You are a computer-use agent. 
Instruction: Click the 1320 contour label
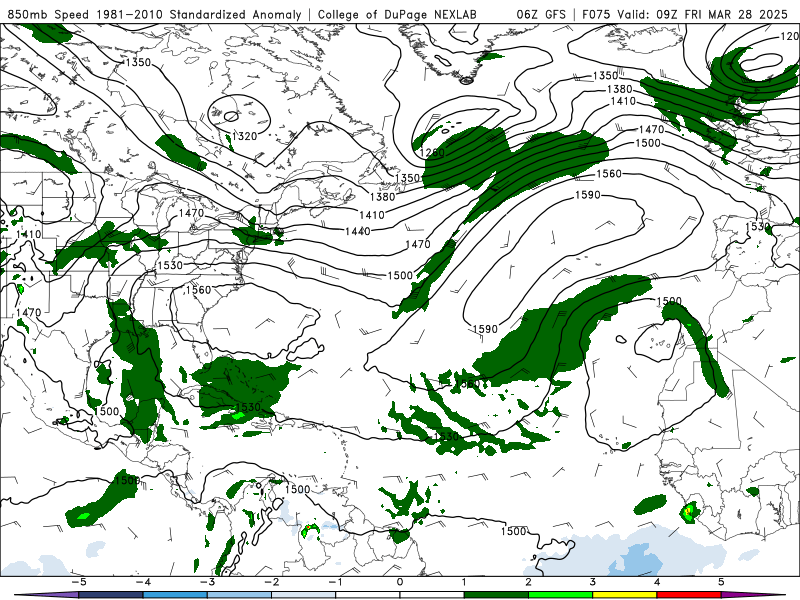click(x=244, y=136)
